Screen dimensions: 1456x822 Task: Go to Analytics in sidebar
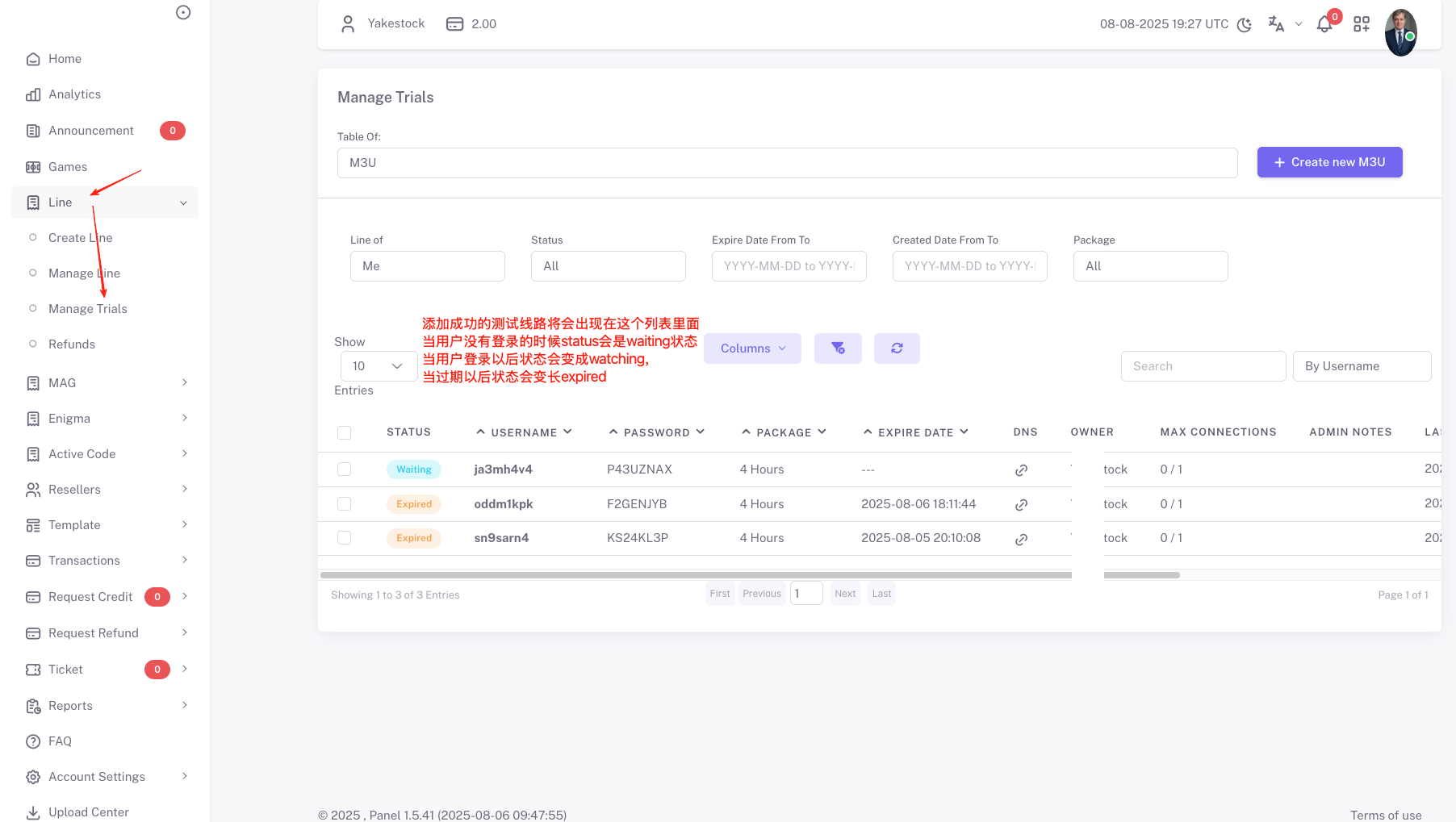point(74,94)
